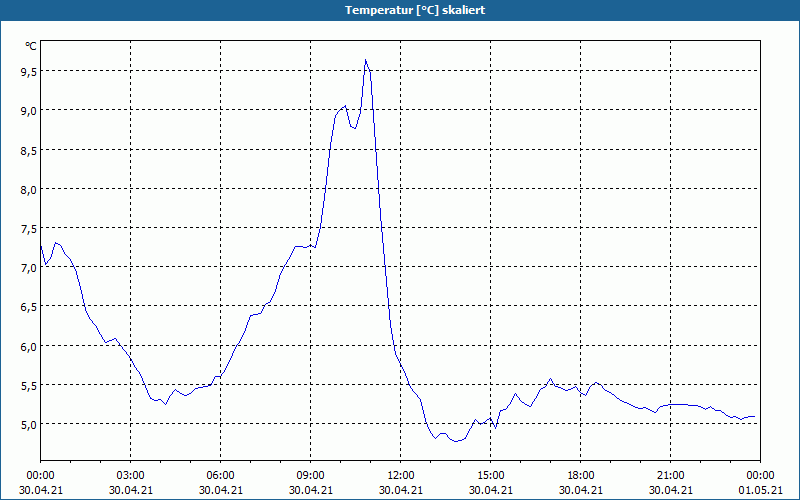The width and height of the screenshot is (800, 500).
Task: Click the chart title 'Temperatur [°C] skaliert'
Action: [x=415, y=10]
